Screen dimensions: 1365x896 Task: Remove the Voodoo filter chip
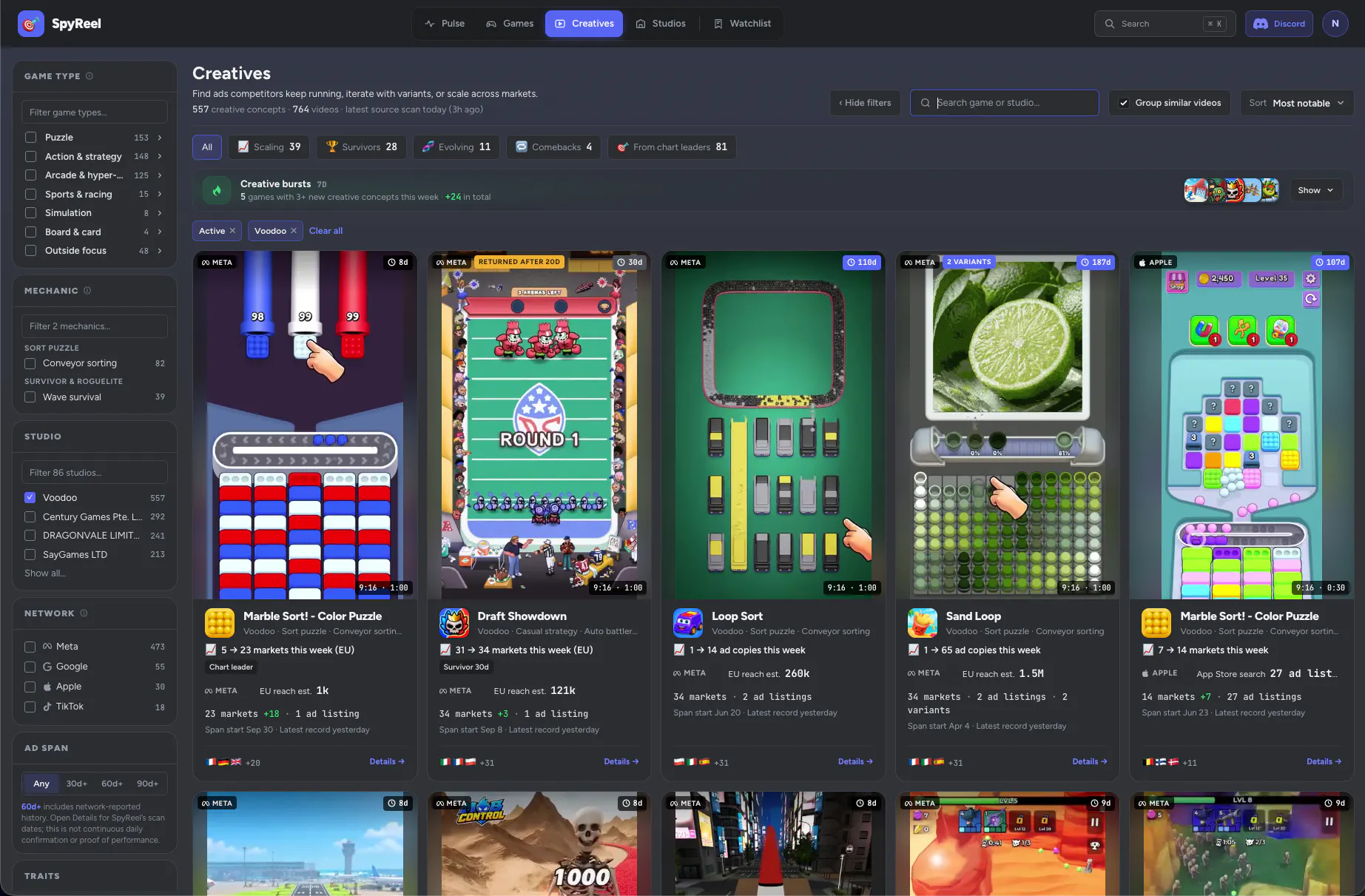(x=294, y=231)
